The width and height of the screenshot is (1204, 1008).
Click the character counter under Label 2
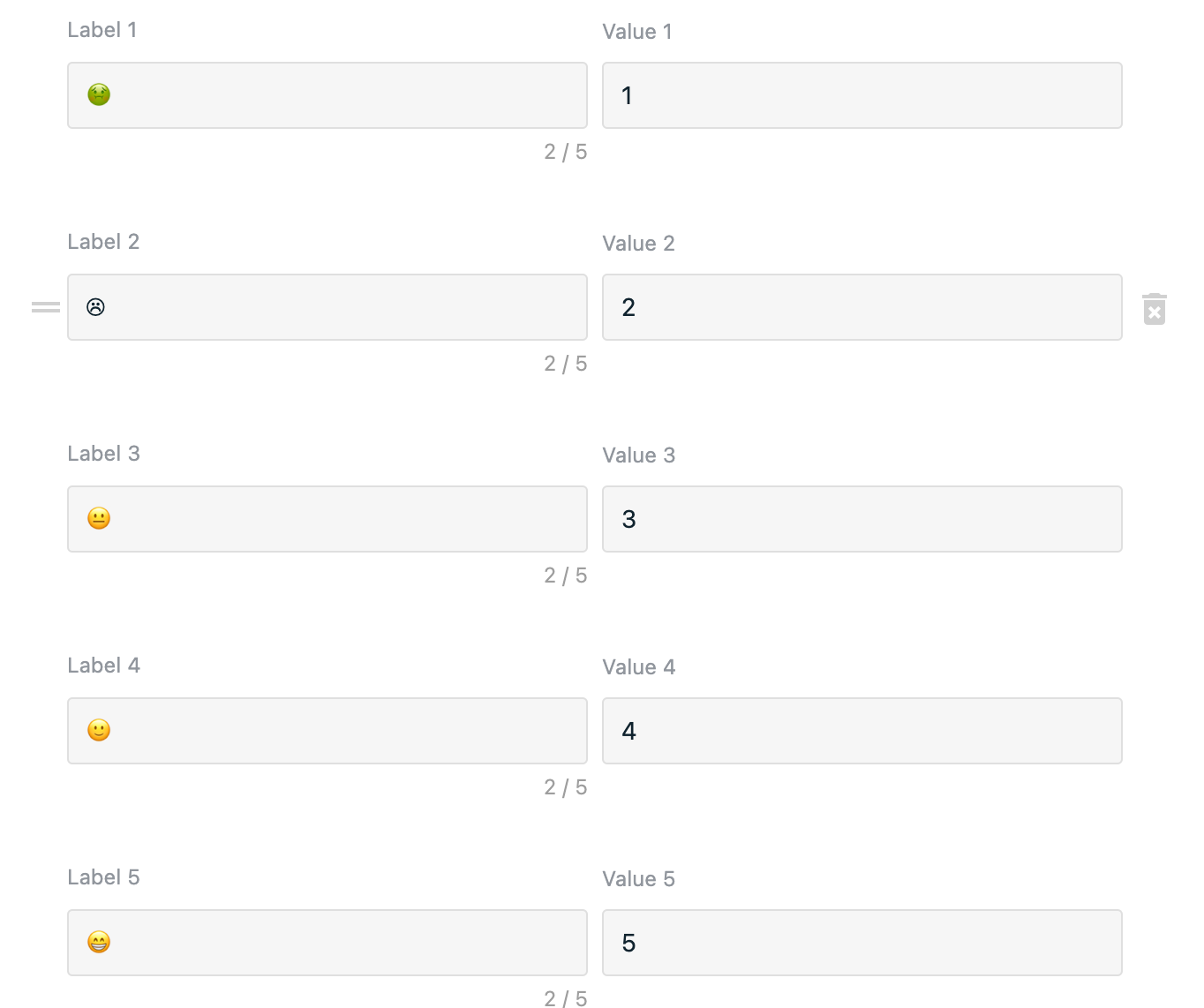pyautogui.click(x=566, y=364)
